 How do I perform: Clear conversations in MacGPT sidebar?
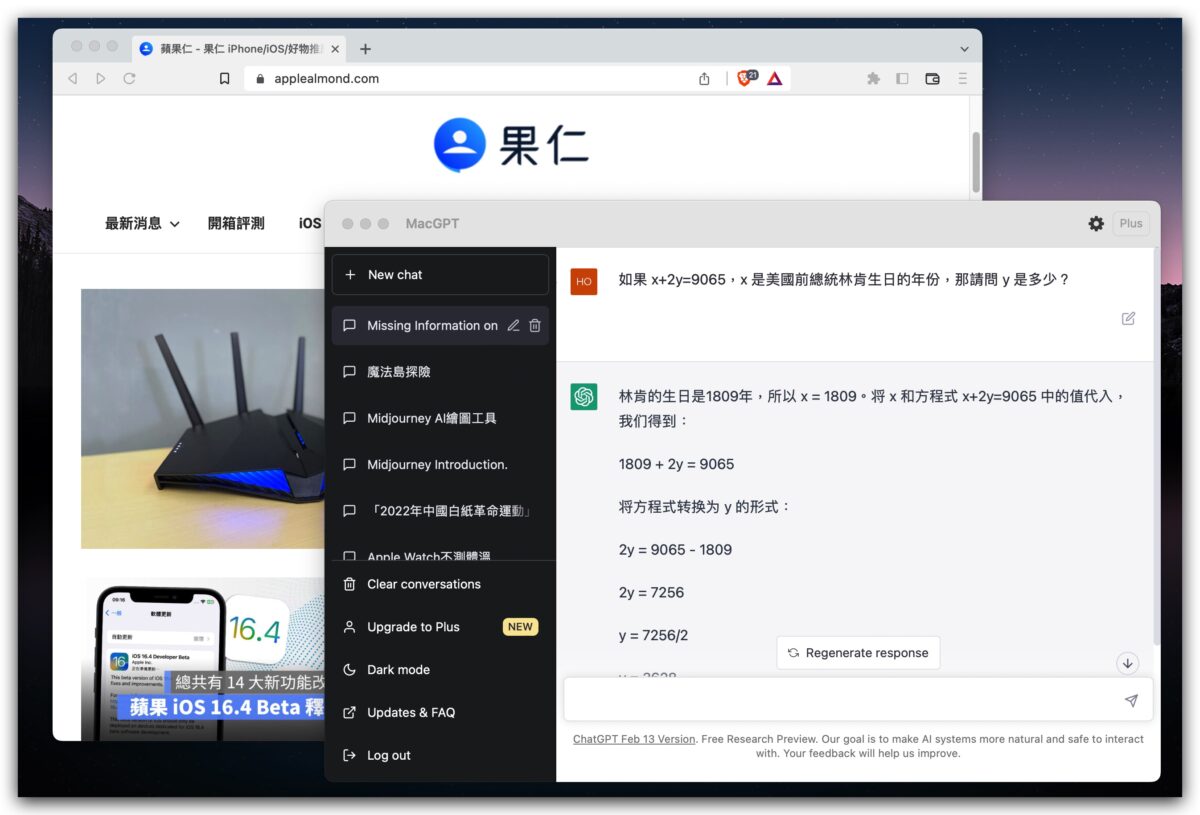click(440, 584)
